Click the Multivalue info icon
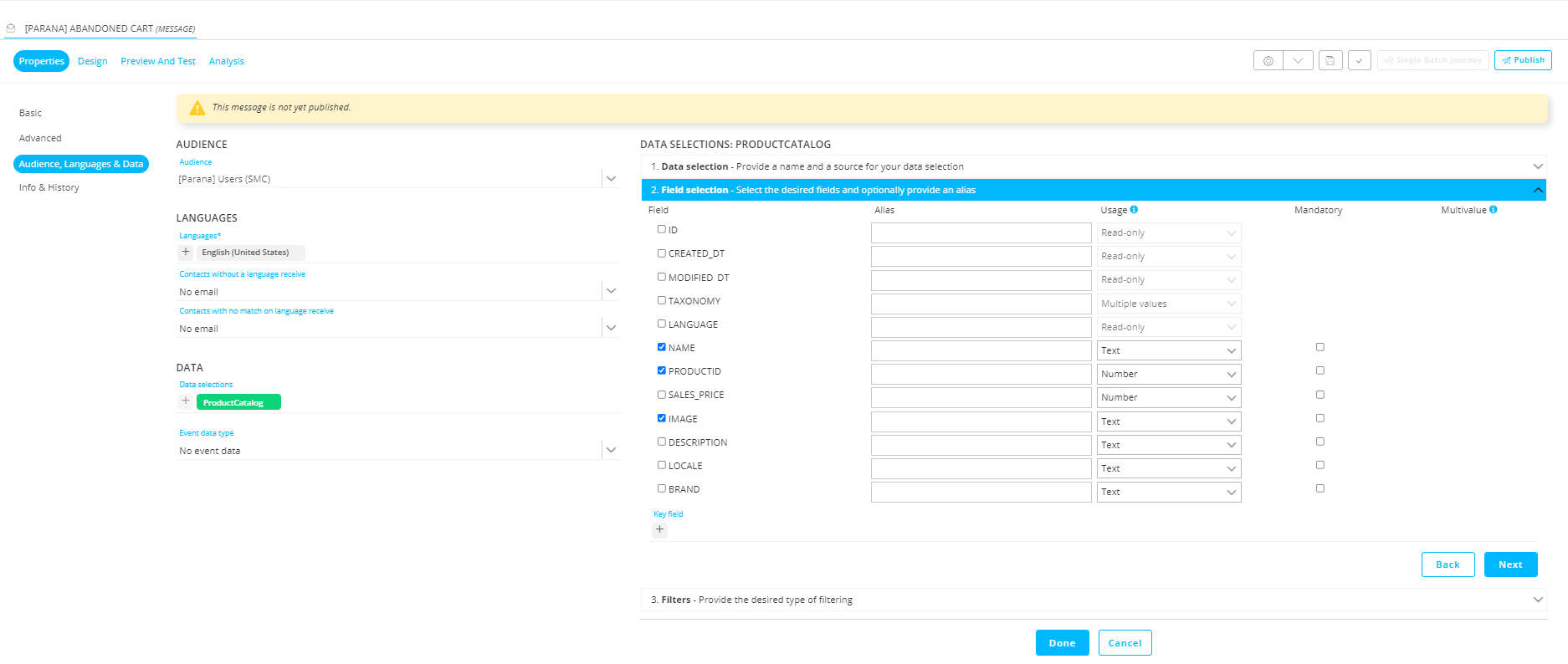 click(x=1493, y=210)
